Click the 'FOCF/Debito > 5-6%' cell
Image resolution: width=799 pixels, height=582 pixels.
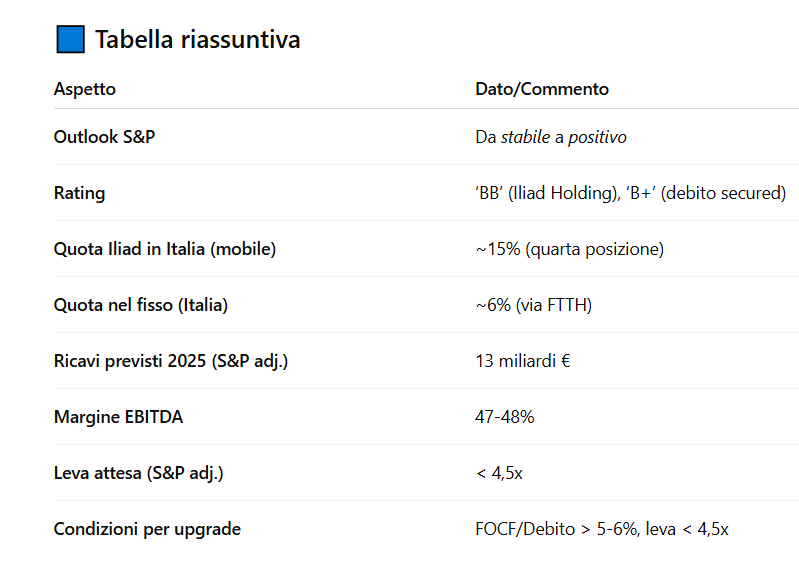(x=602, y=529)
